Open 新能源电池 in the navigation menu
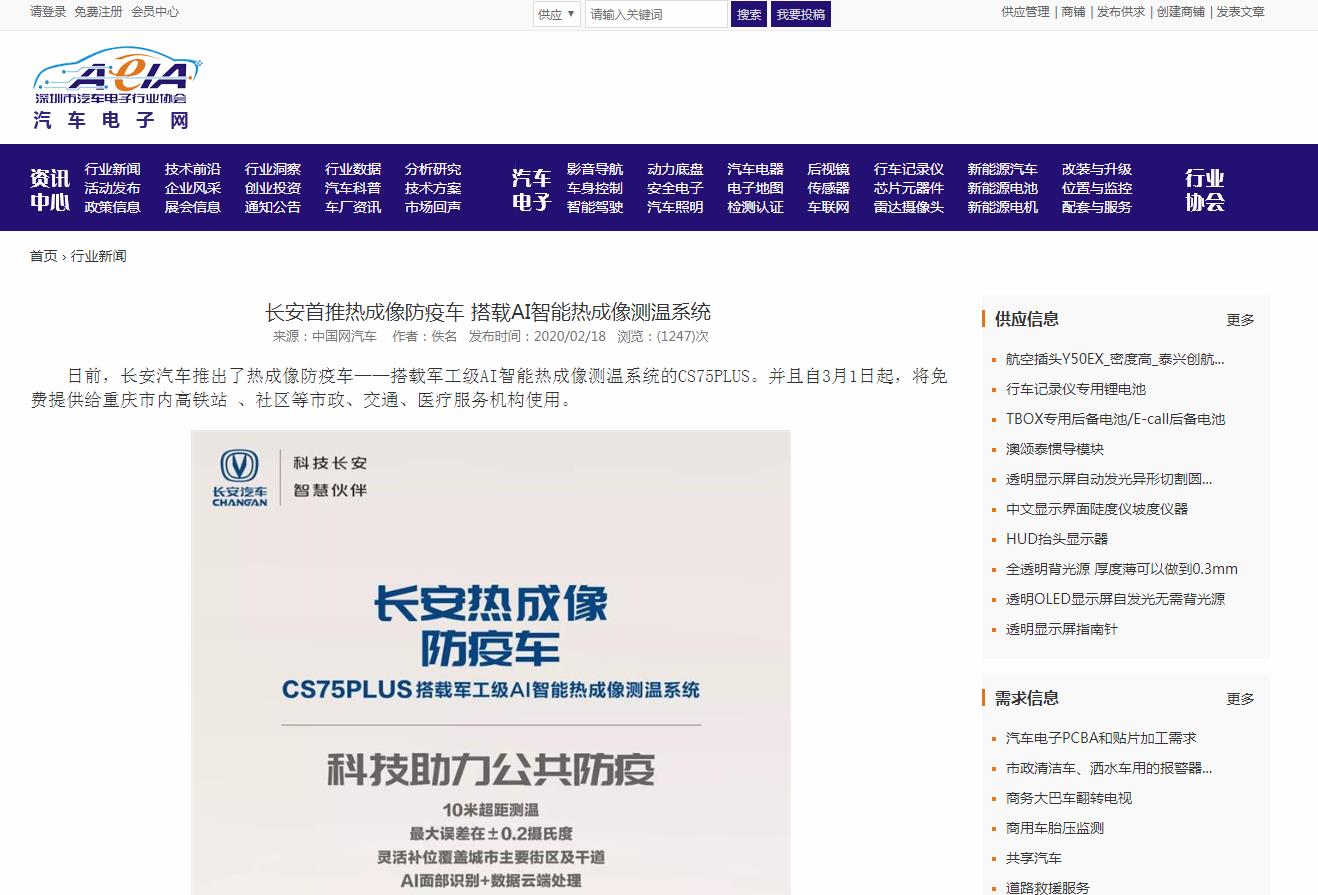Viewport: 1318px width, 895px height. [1002, 188]
